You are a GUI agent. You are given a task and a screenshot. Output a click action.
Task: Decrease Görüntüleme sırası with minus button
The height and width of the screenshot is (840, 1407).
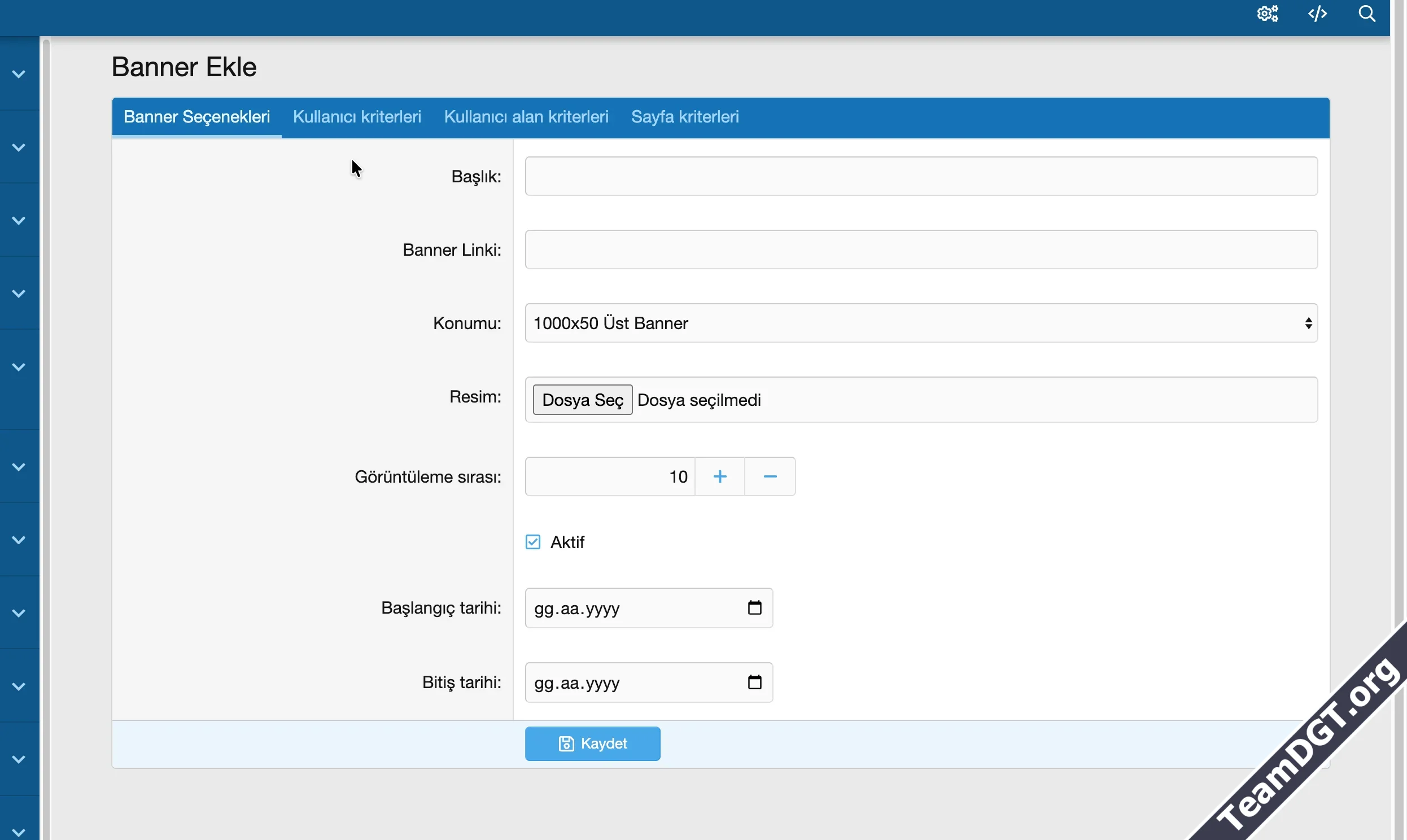point(770,476)
